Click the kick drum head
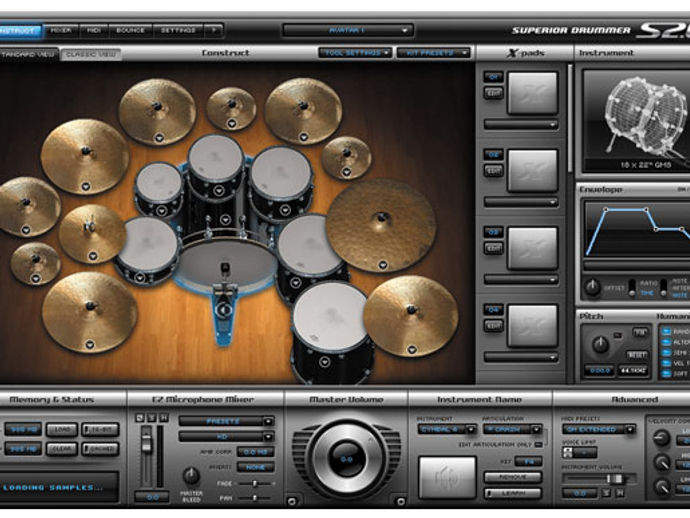The height and width of the screenshot is (518, 690). tap(225, 264)
